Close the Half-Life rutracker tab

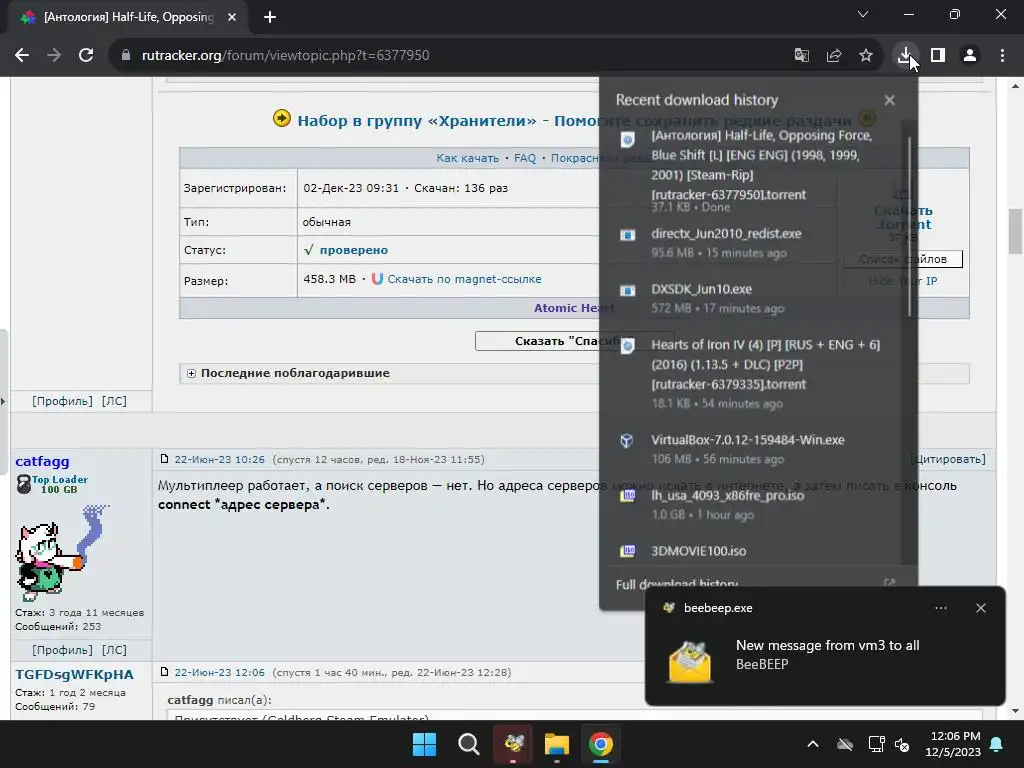(232, 17)
